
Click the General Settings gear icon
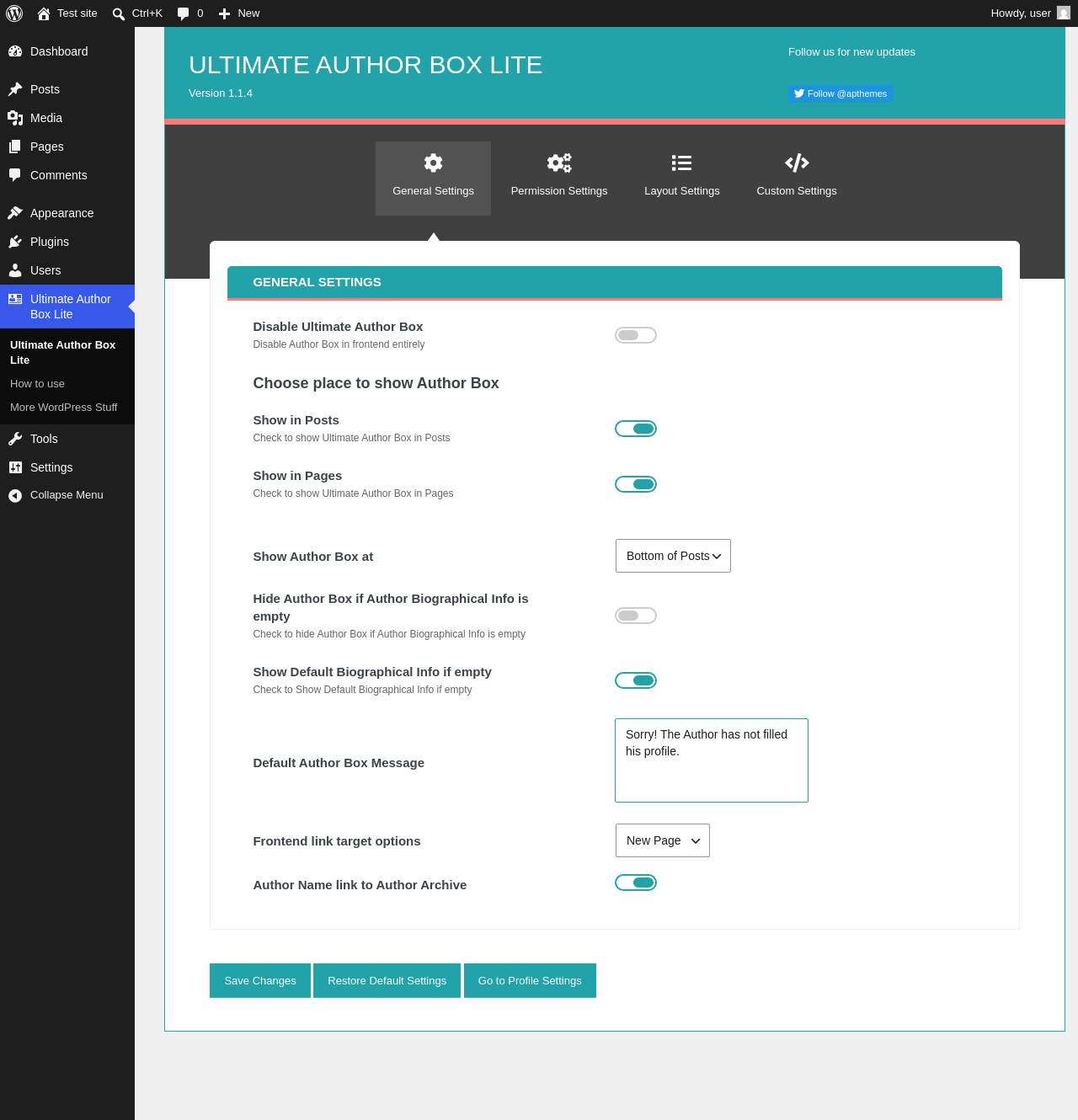[x=434, y=163]
